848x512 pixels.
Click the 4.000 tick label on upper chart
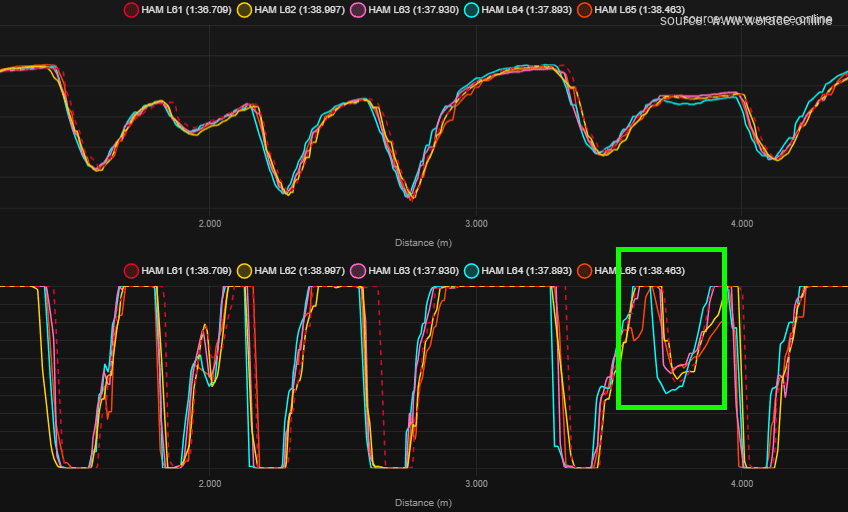tap(741, 223)
